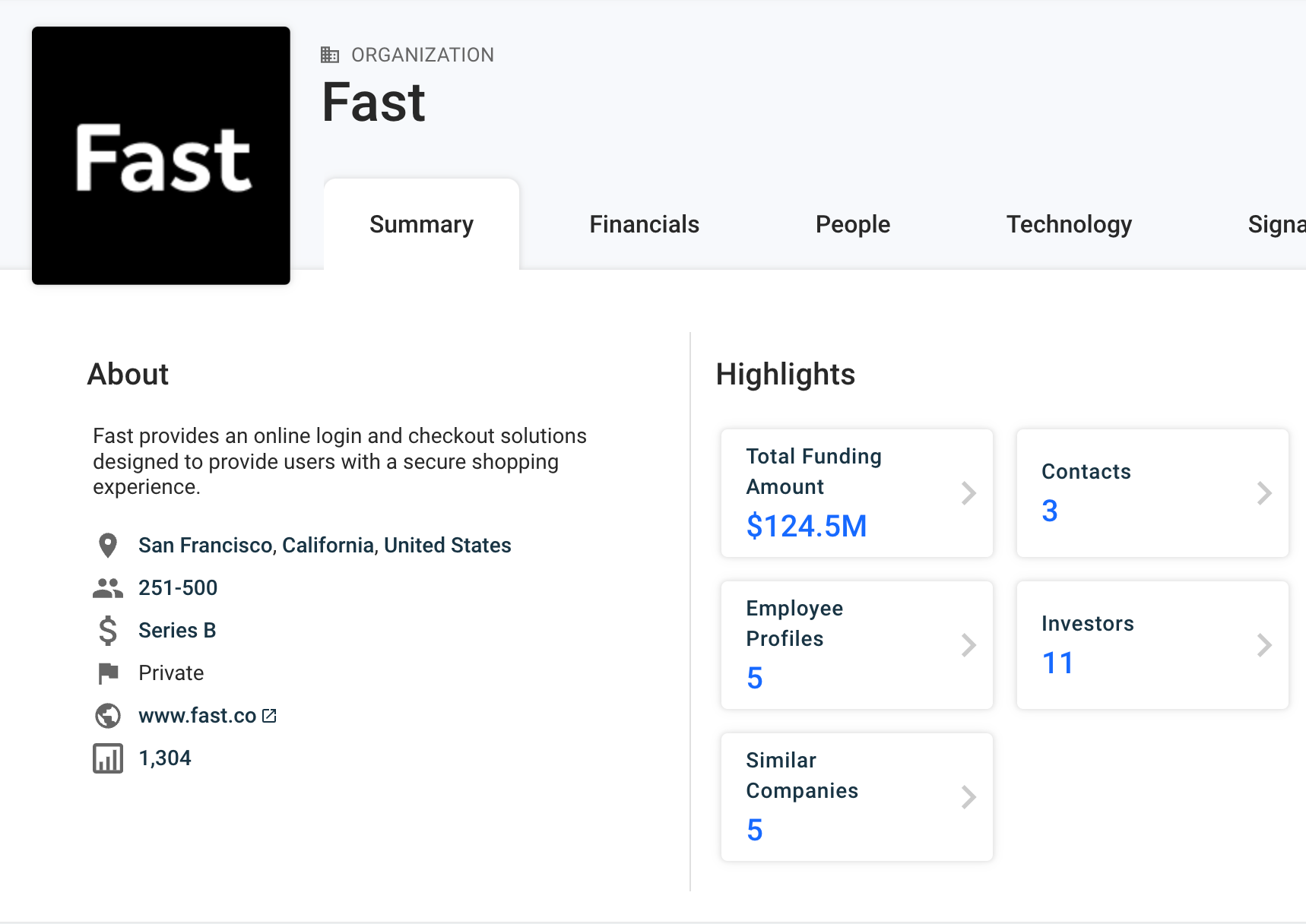
Task: Open the Employee Profiles card
Action: (857, 645)
